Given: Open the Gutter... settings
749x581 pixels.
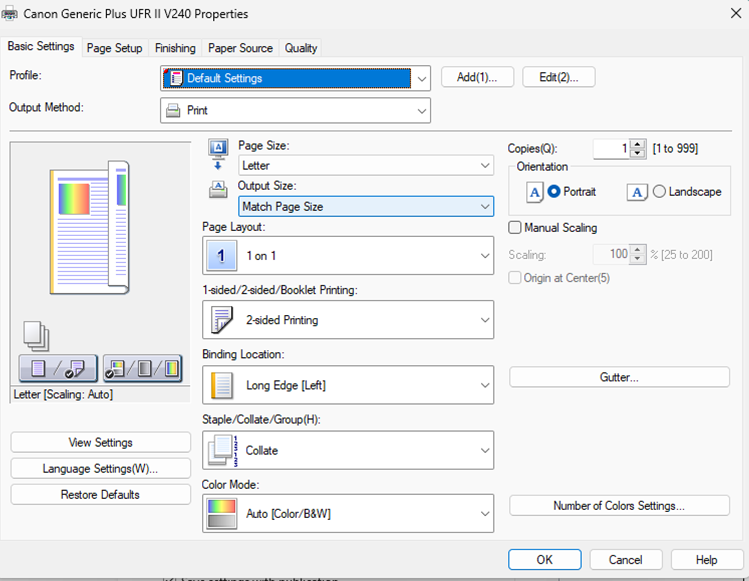Looking at the screenshot, I should point(619,377).
